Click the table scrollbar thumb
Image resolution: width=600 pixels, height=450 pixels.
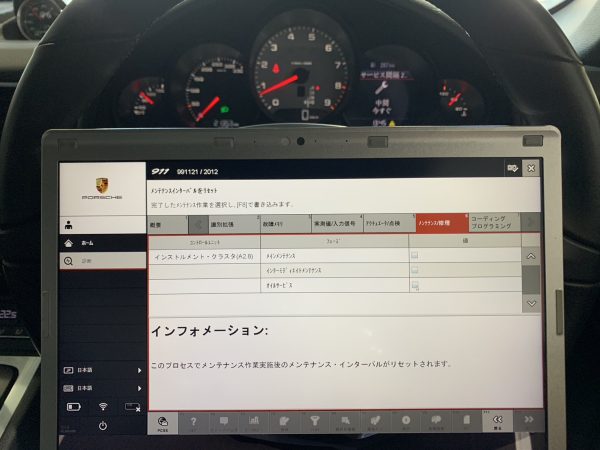coord(531,280)
